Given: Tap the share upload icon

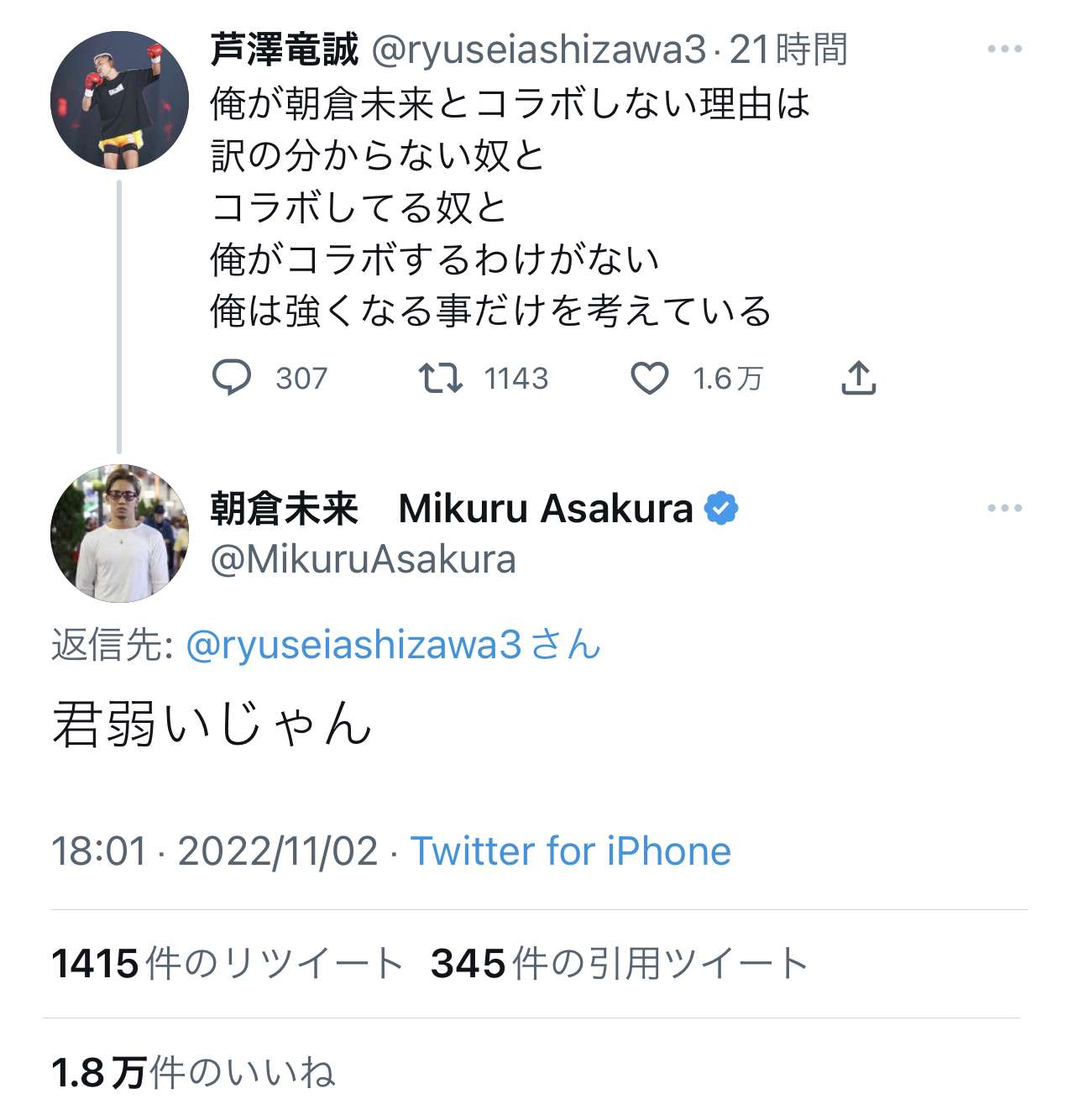Looking at the screenshot, I should pos(858,378).
